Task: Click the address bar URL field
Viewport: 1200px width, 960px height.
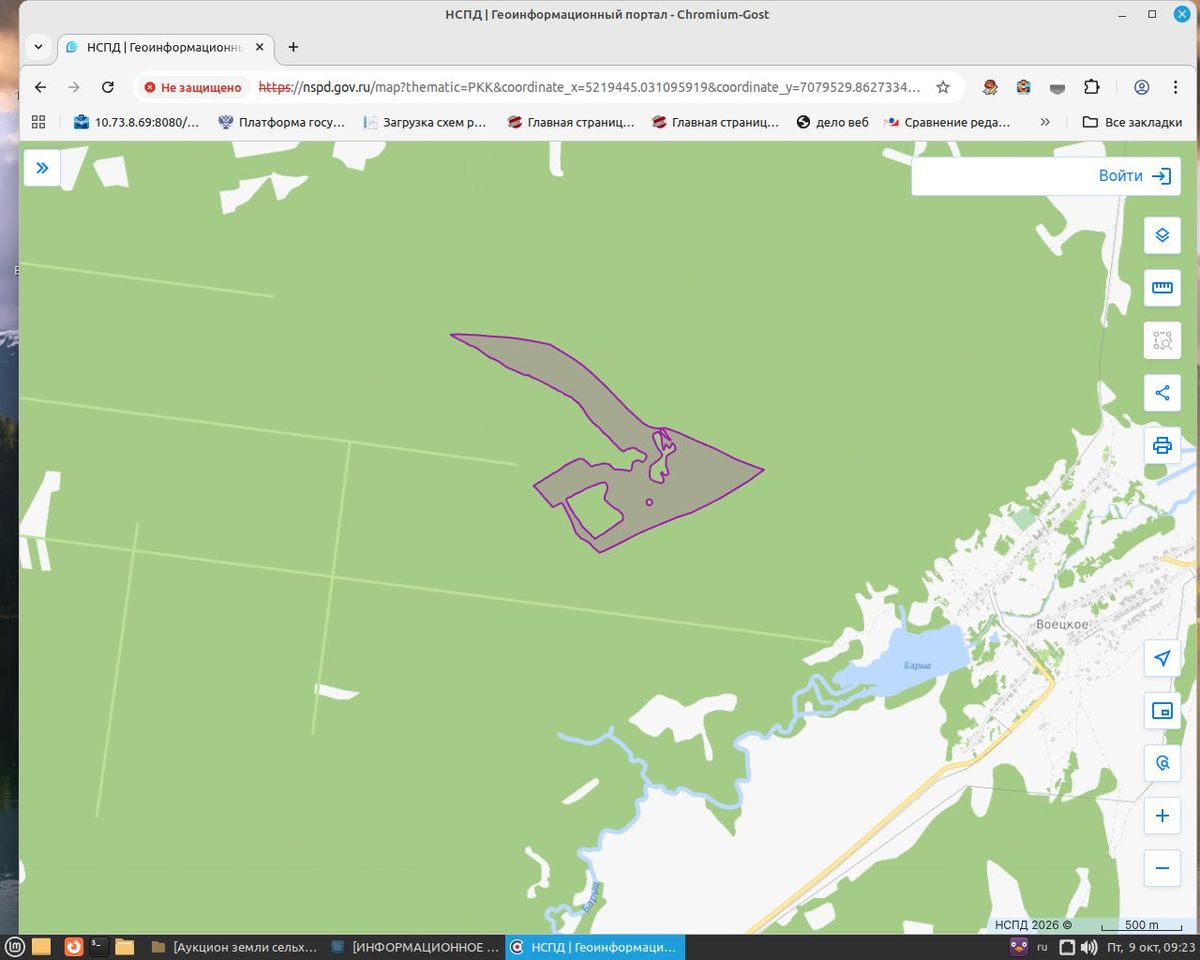Action: 590,87
